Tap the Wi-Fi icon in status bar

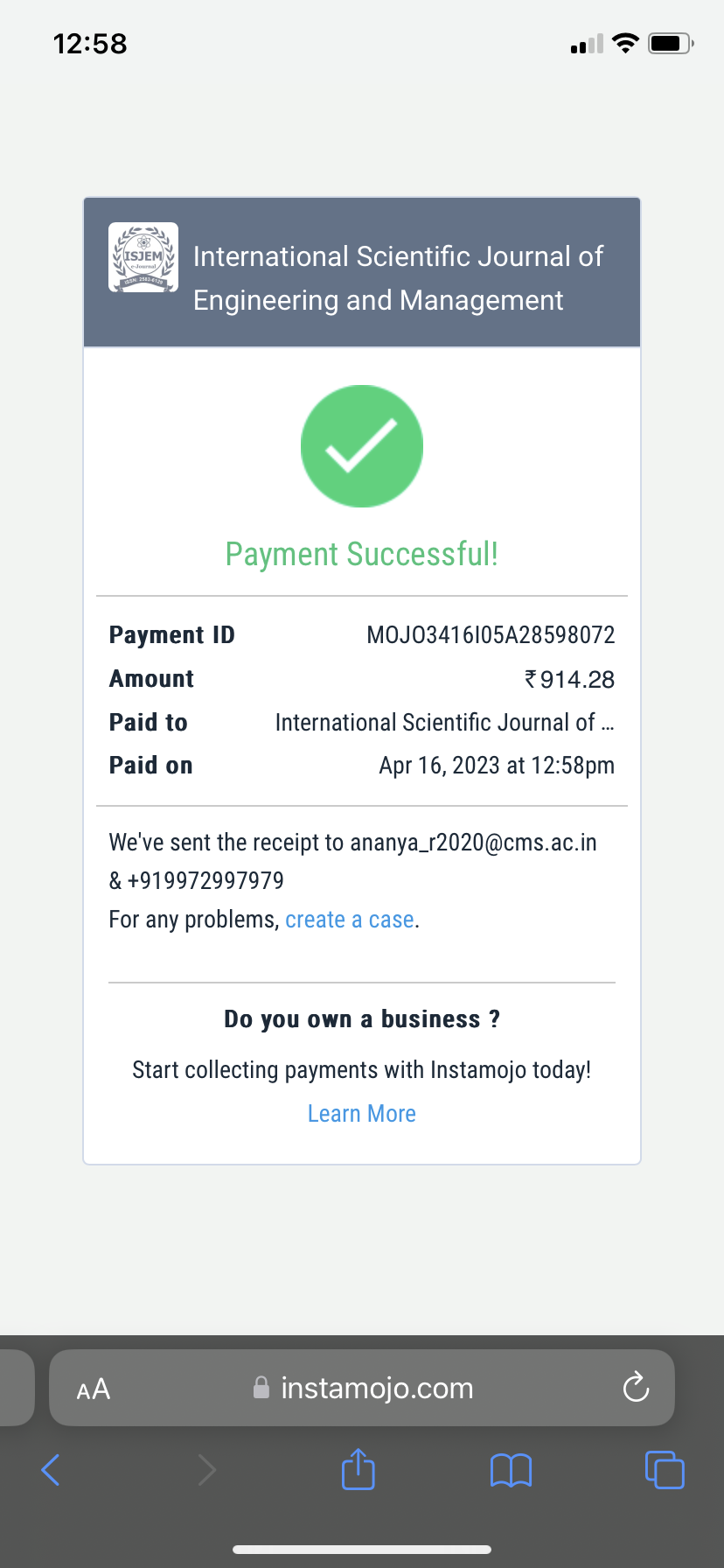click(x=625, y=43)
